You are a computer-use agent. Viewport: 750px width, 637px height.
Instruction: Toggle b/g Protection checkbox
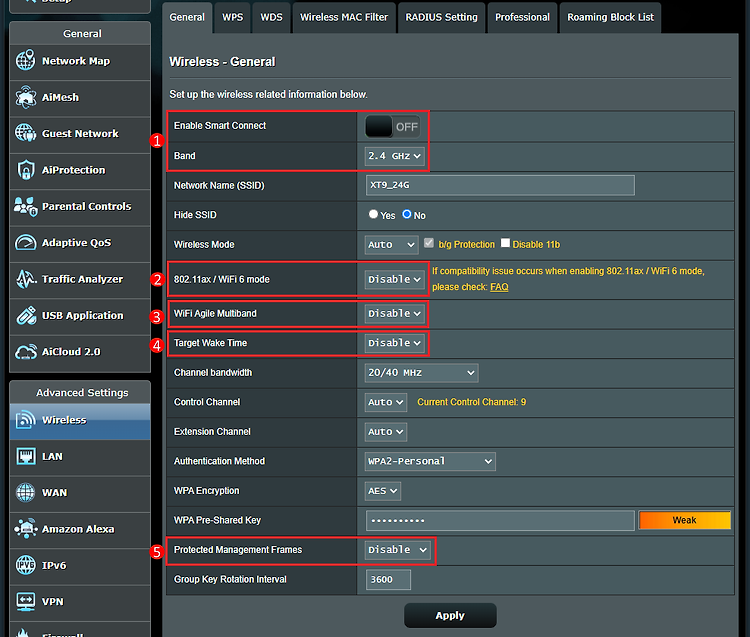point(429,243)
